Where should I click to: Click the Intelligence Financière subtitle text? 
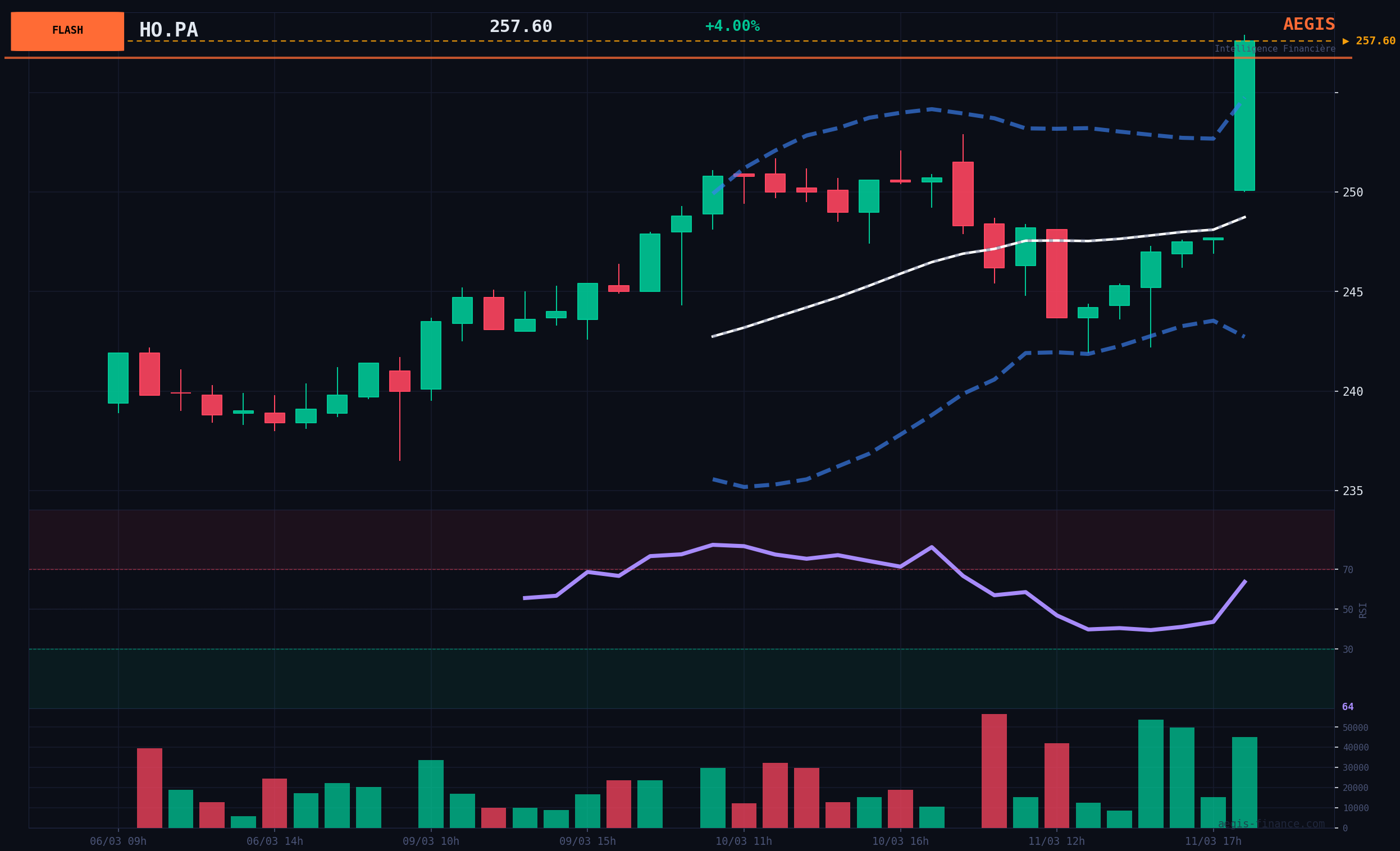(1274, 49)
